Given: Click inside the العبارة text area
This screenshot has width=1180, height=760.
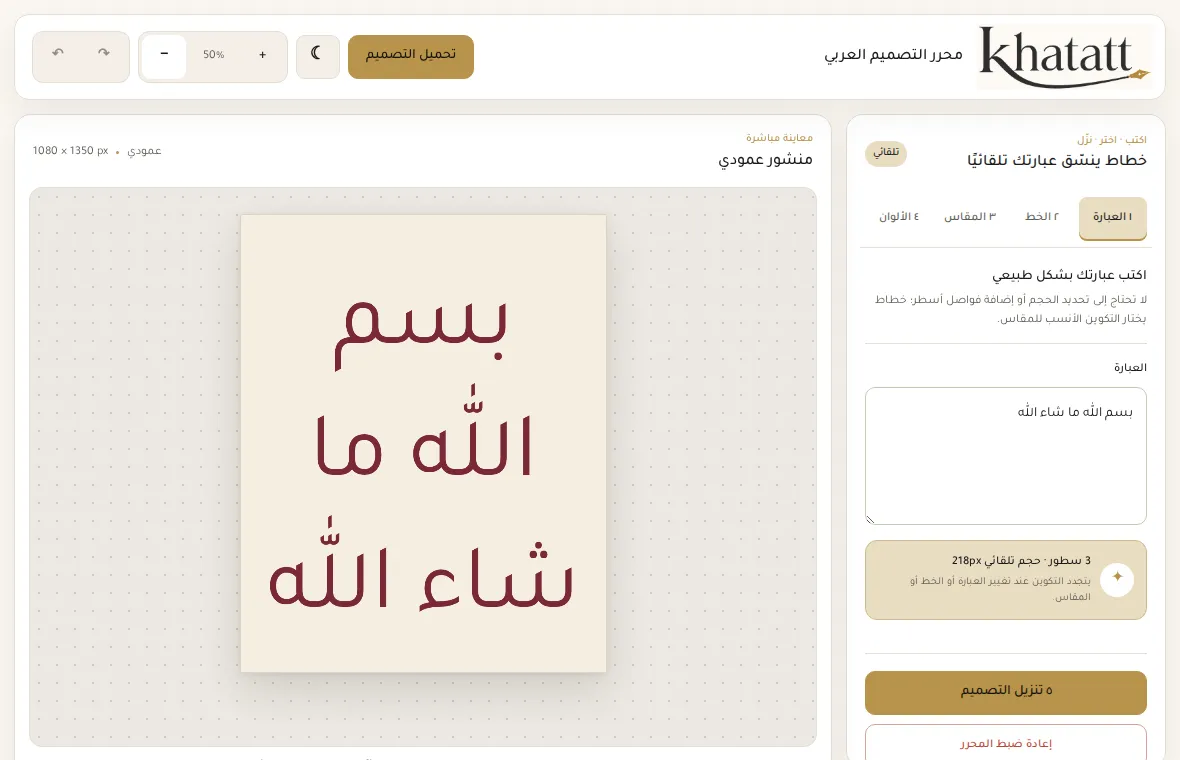Looking at the screenshot, I should coord(1005,456).
